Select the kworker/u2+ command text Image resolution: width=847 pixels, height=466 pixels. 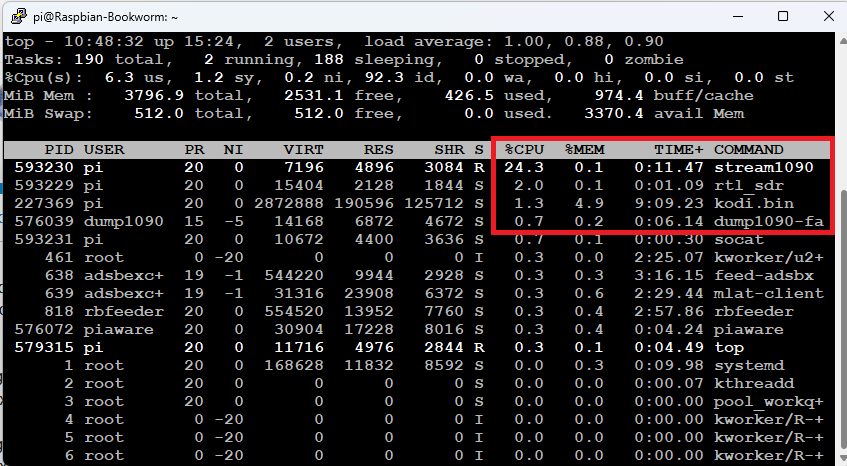click(x=769, y=258)
